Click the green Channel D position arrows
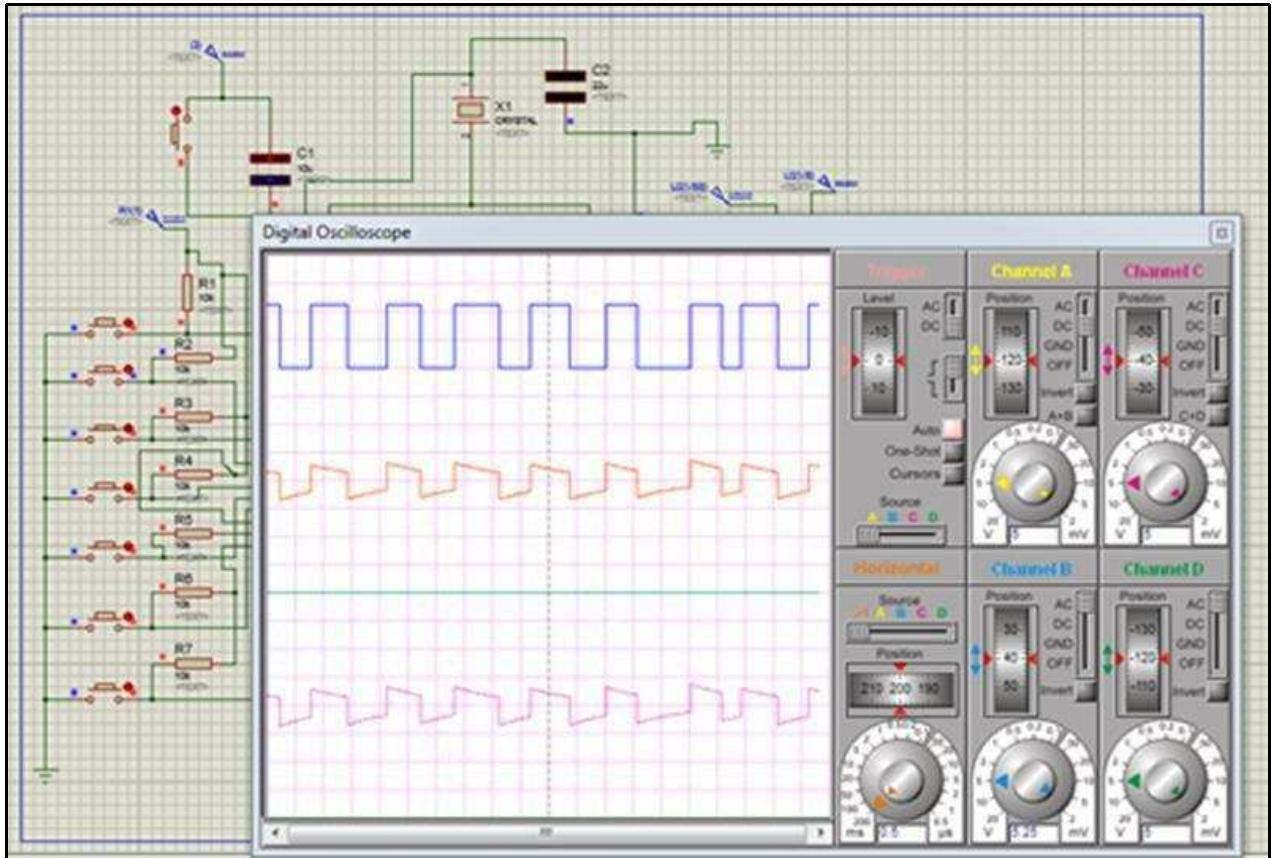The image size is (1272, 858). click(1108, 659)
